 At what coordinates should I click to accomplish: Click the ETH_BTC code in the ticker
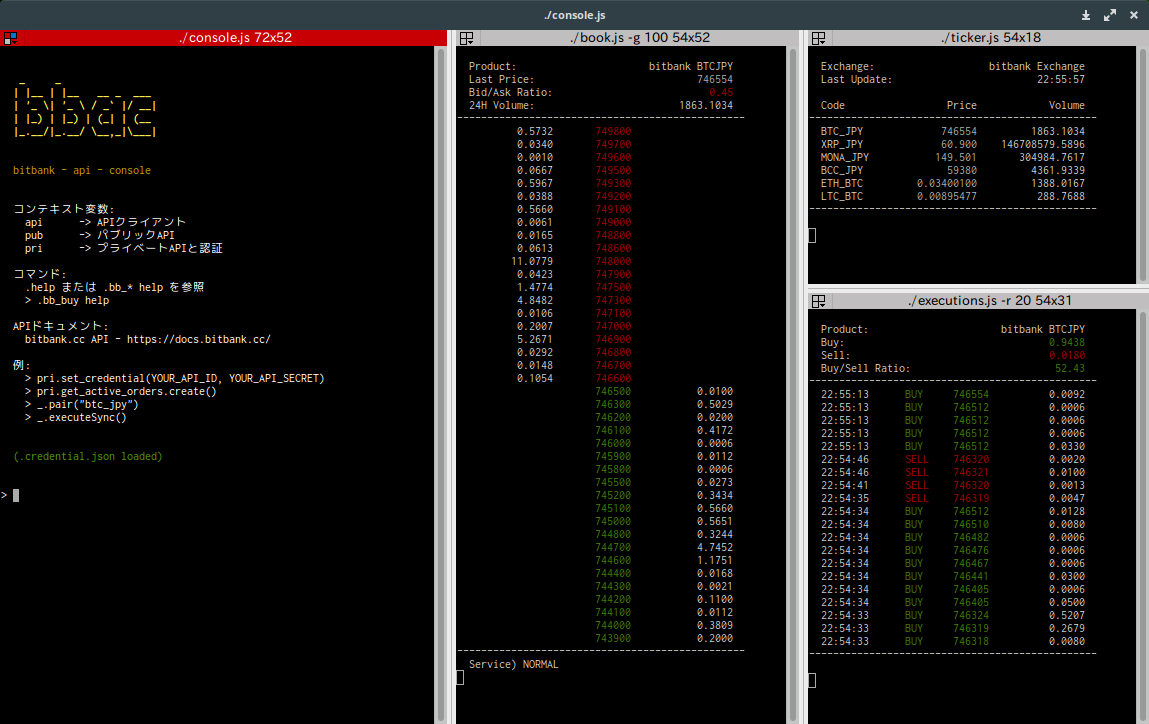point(841,184)
